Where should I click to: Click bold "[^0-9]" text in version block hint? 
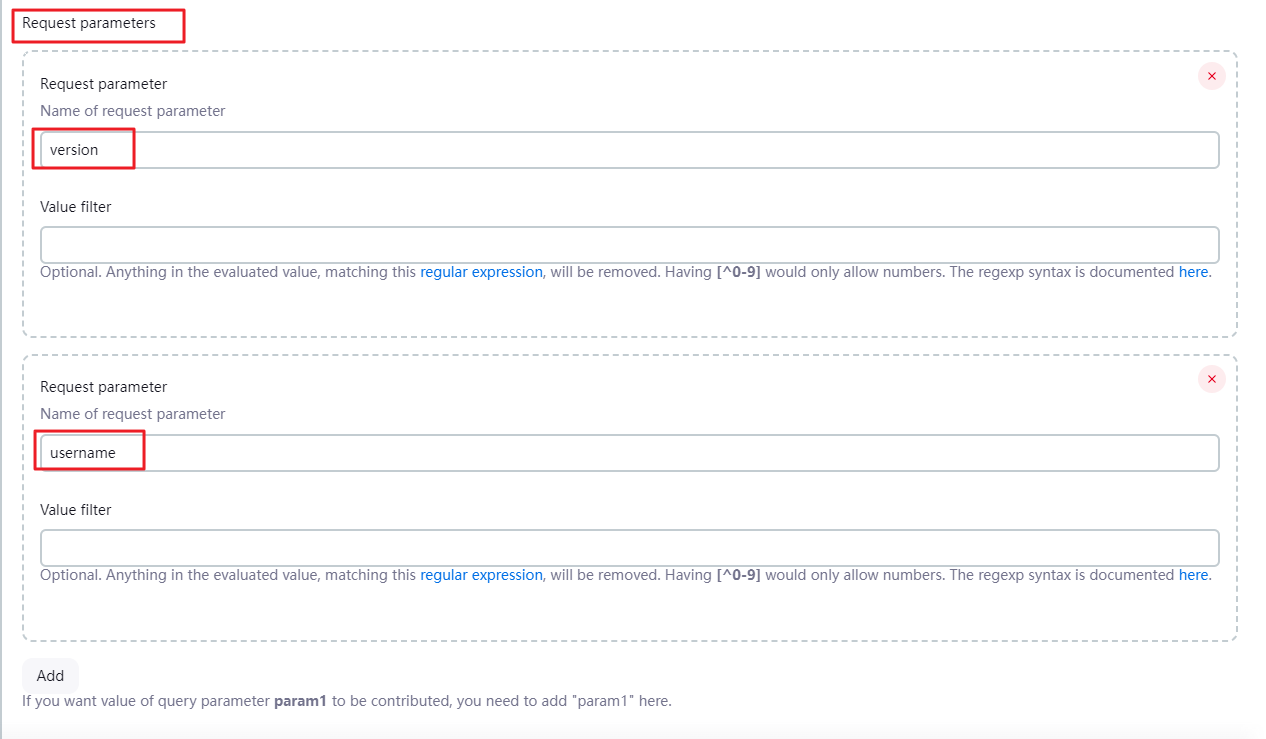click(739, 272)
